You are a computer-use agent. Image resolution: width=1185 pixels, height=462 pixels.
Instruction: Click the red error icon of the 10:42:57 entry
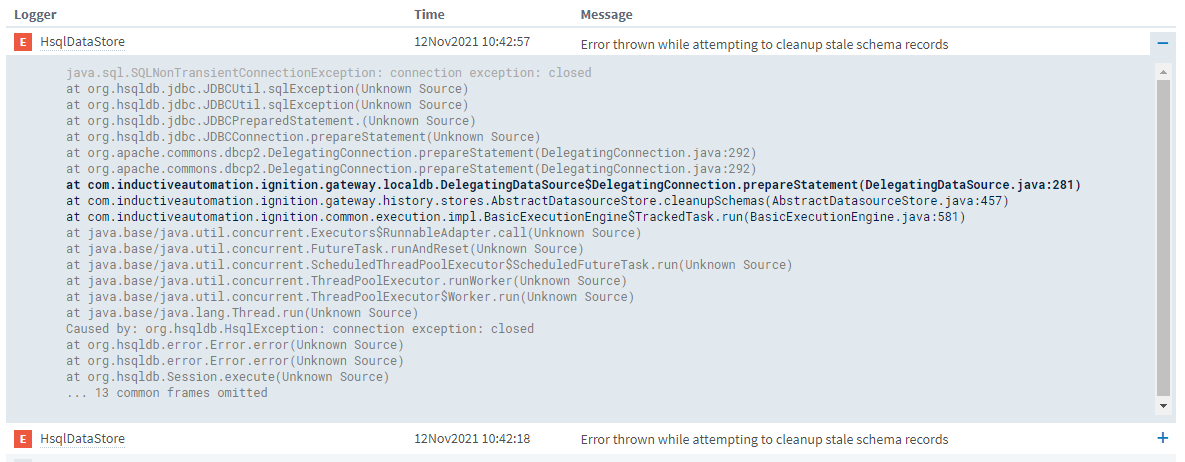pyautogui.click(x=23, y=42)
